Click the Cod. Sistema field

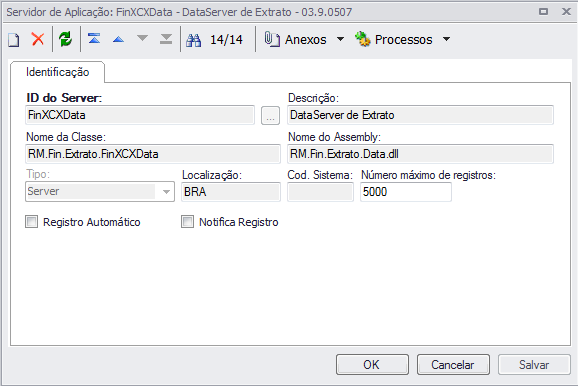point(320,192)
